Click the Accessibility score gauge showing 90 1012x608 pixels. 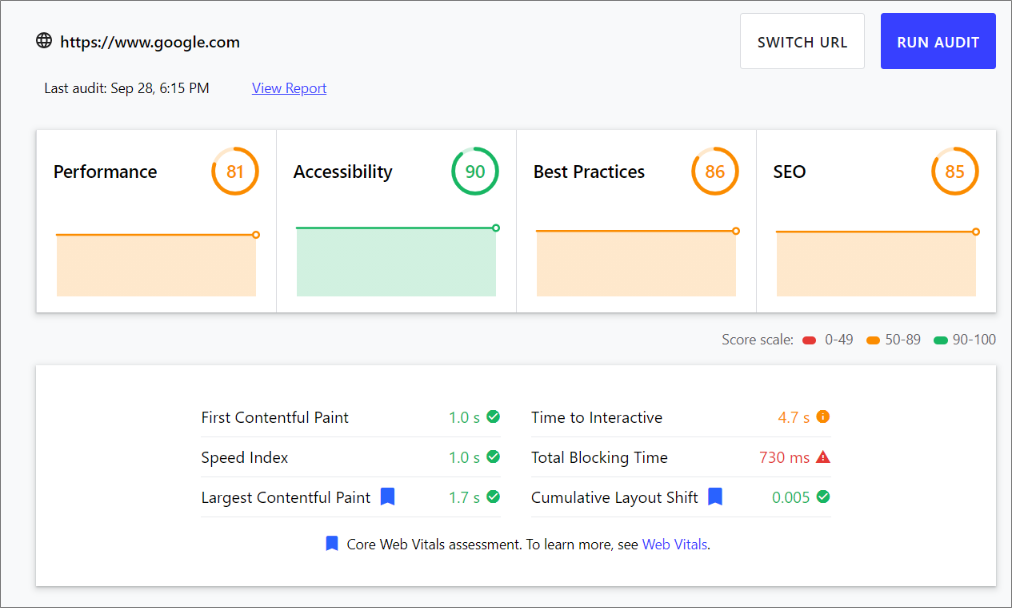tap(475, 172)
